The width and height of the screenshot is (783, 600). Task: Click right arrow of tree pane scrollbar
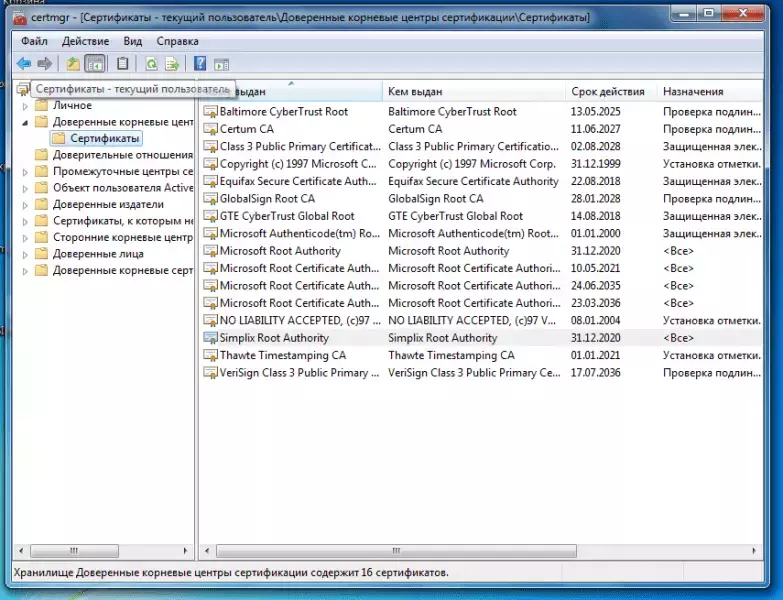pos(185,551)
